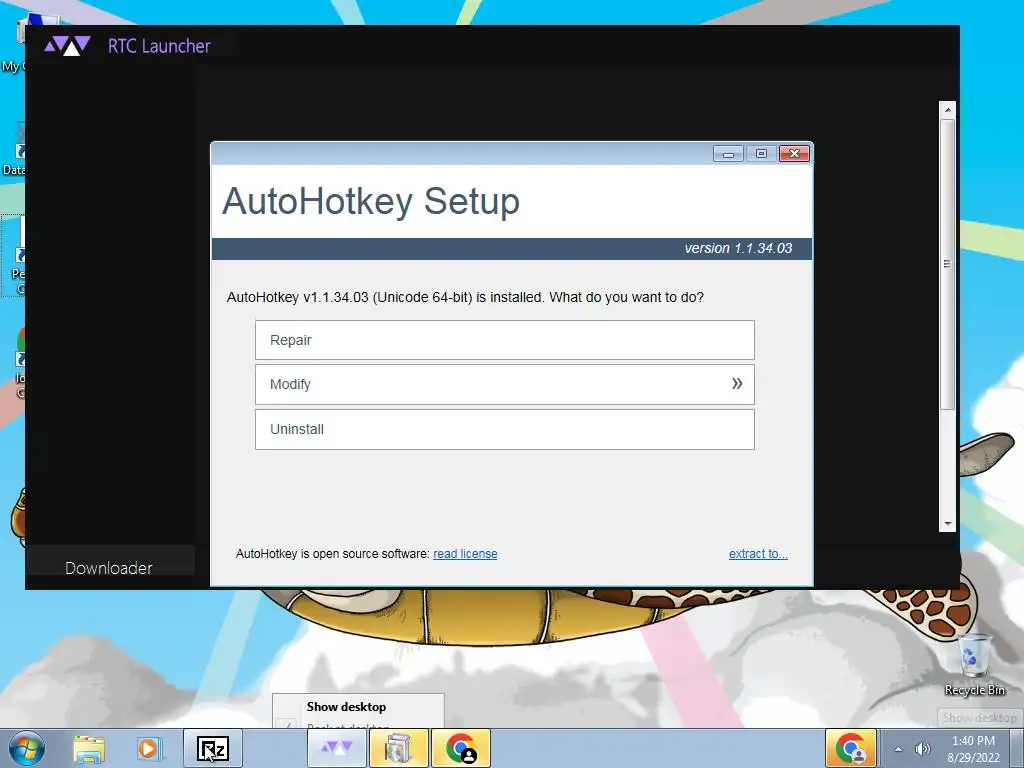The height and width of the screenshot is (768, 1024).
Task: Open the clock showing 1:40 PM
Action: point(973,748)
